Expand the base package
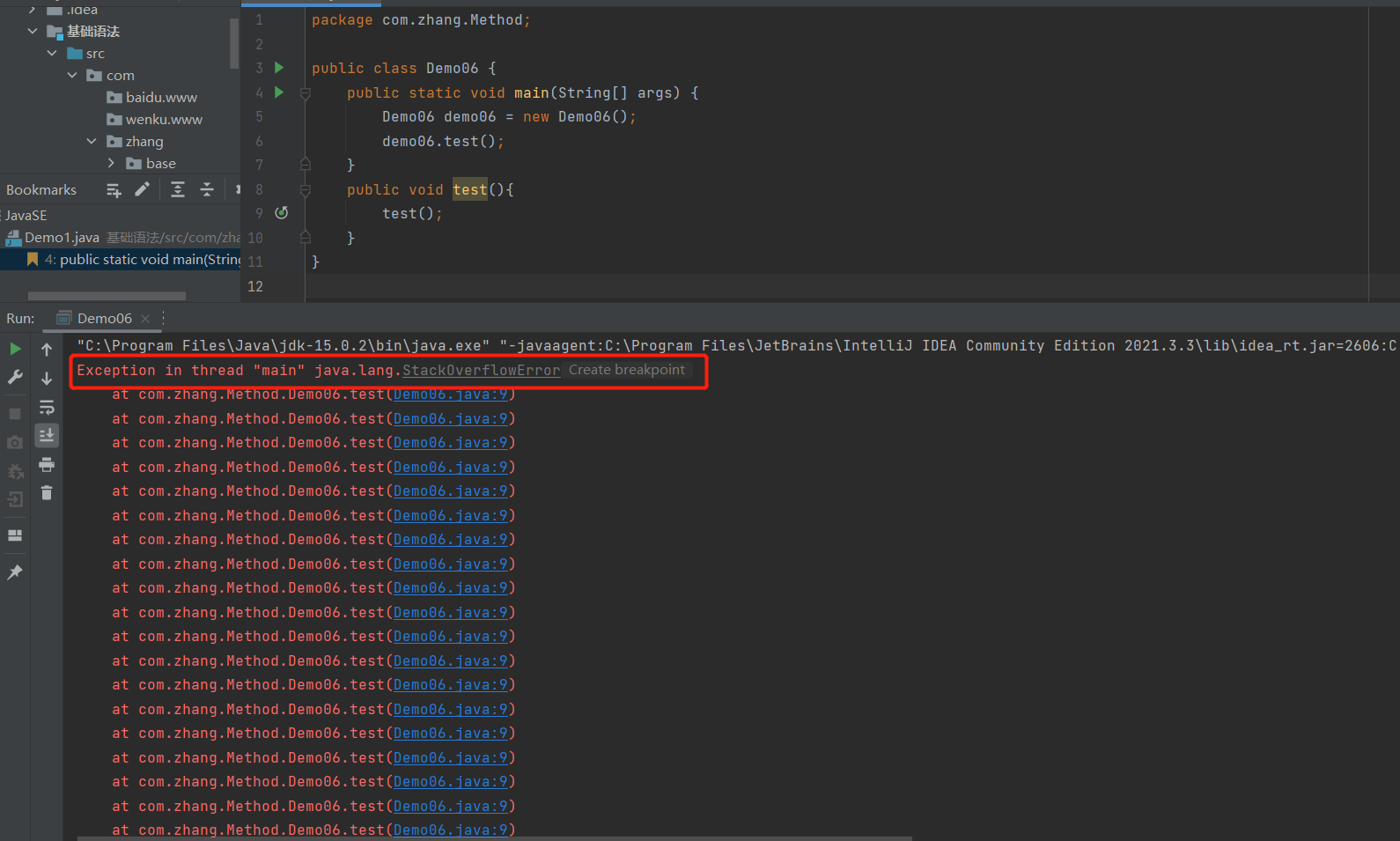This screenshot has height=841, width=1400. [111, 163]
